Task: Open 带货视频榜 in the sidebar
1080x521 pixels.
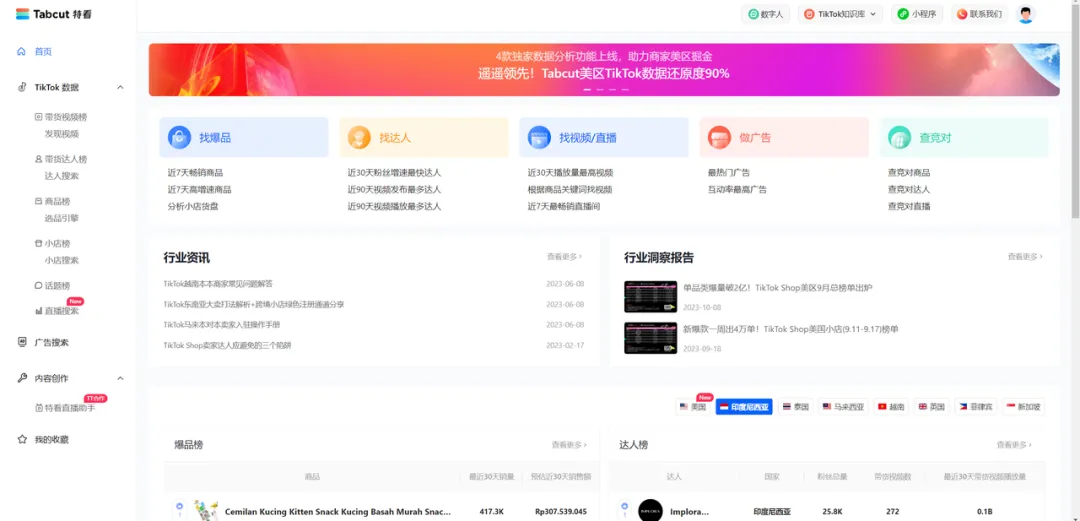Action: 65,117
